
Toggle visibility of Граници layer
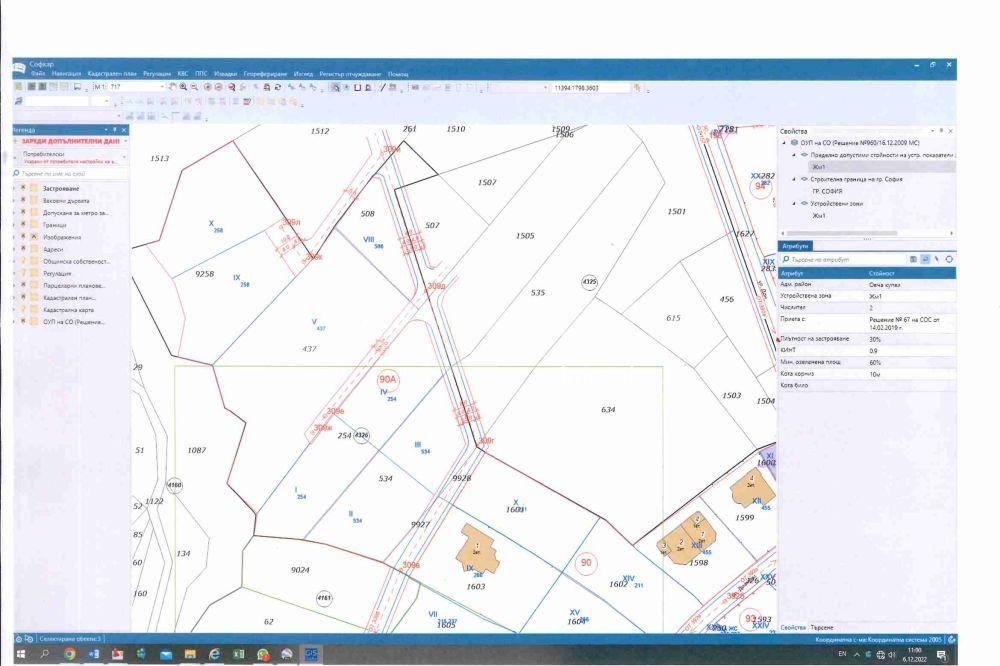click(x=23, y=225)
